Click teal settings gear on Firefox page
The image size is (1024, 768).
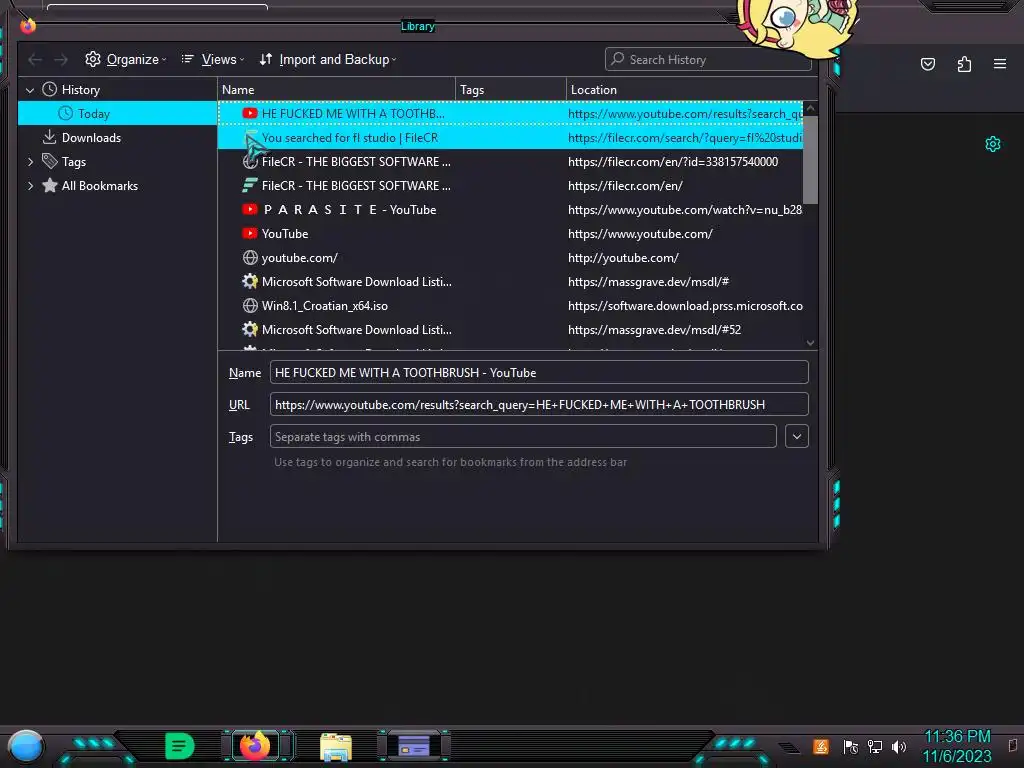coord(993,144)
